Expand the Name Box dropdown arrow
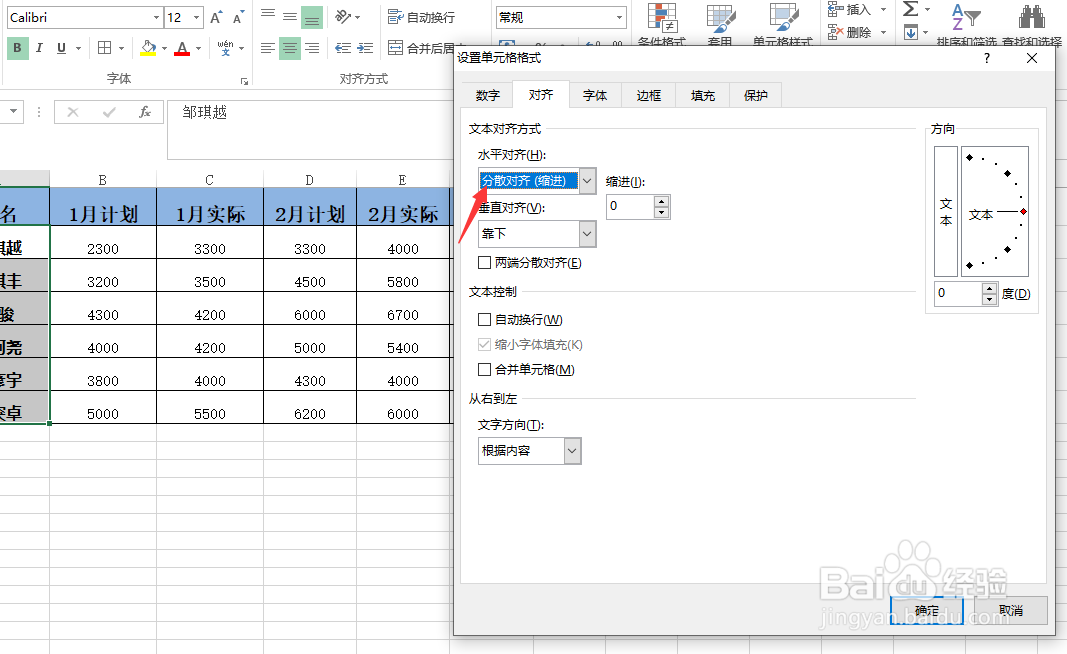This screenshot has height=654, width=1067. point(13,112)
